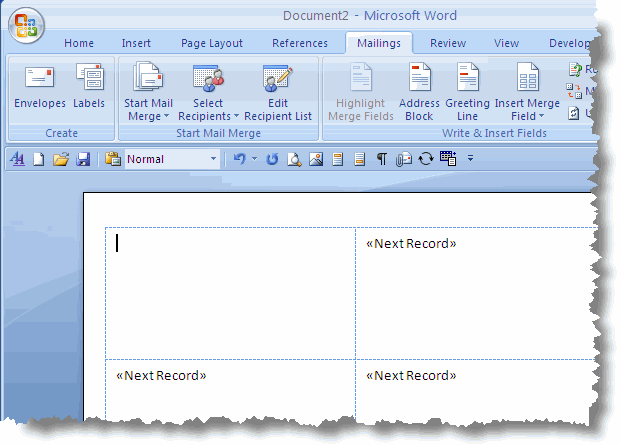Open the Developer tab

coord(570,43)
